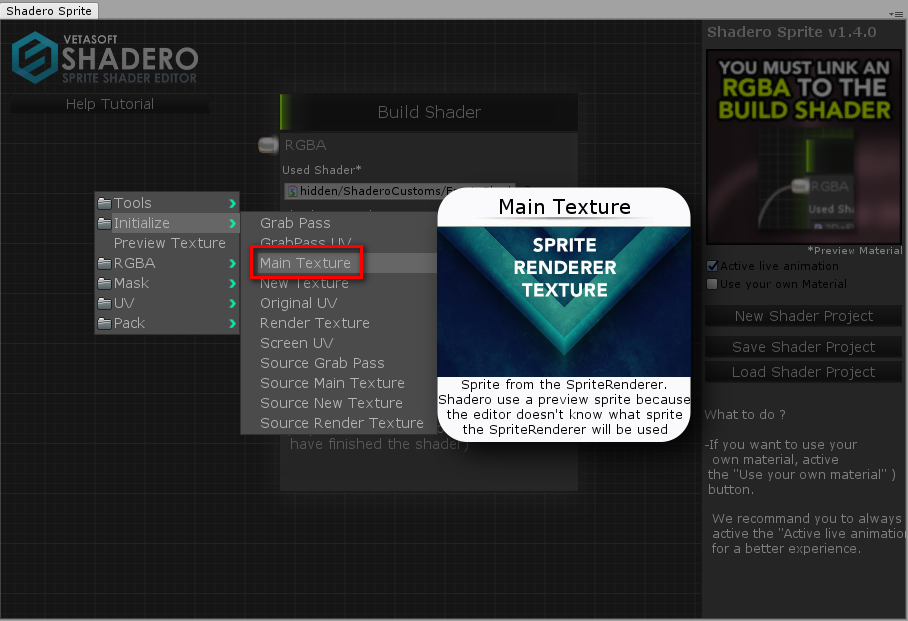Screen dimensions: 908x621
Task: Click the folder icon beside Mask
Action: coord(104,283)
